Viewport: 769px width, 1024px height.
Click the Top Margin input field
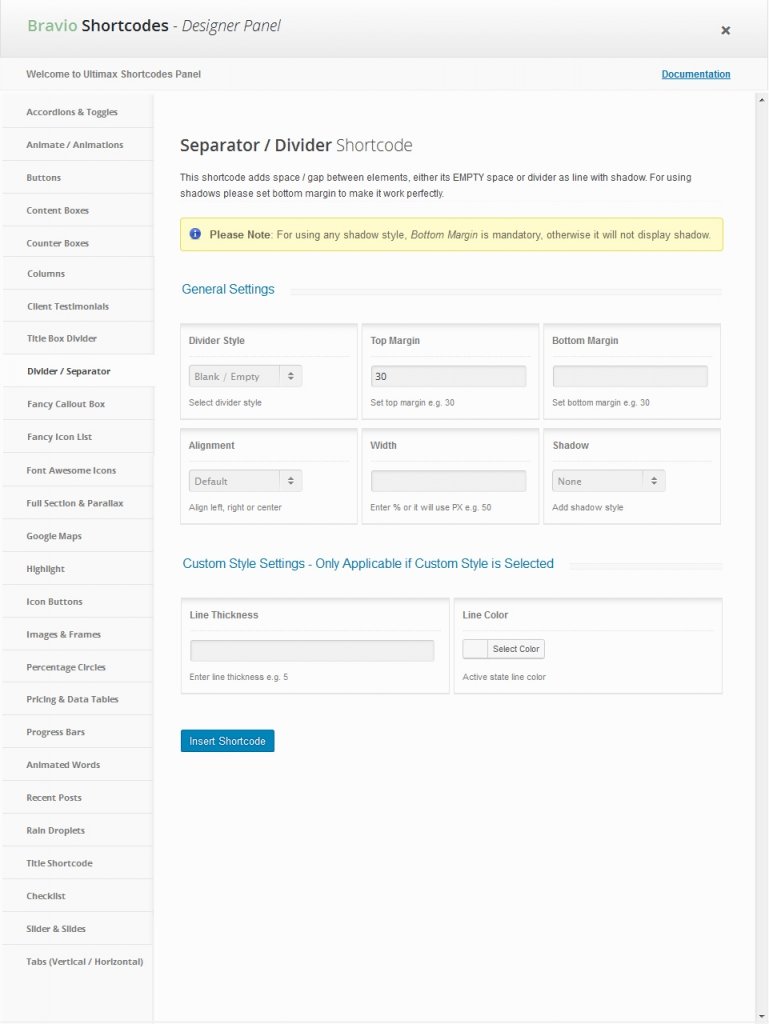[448, 376]
